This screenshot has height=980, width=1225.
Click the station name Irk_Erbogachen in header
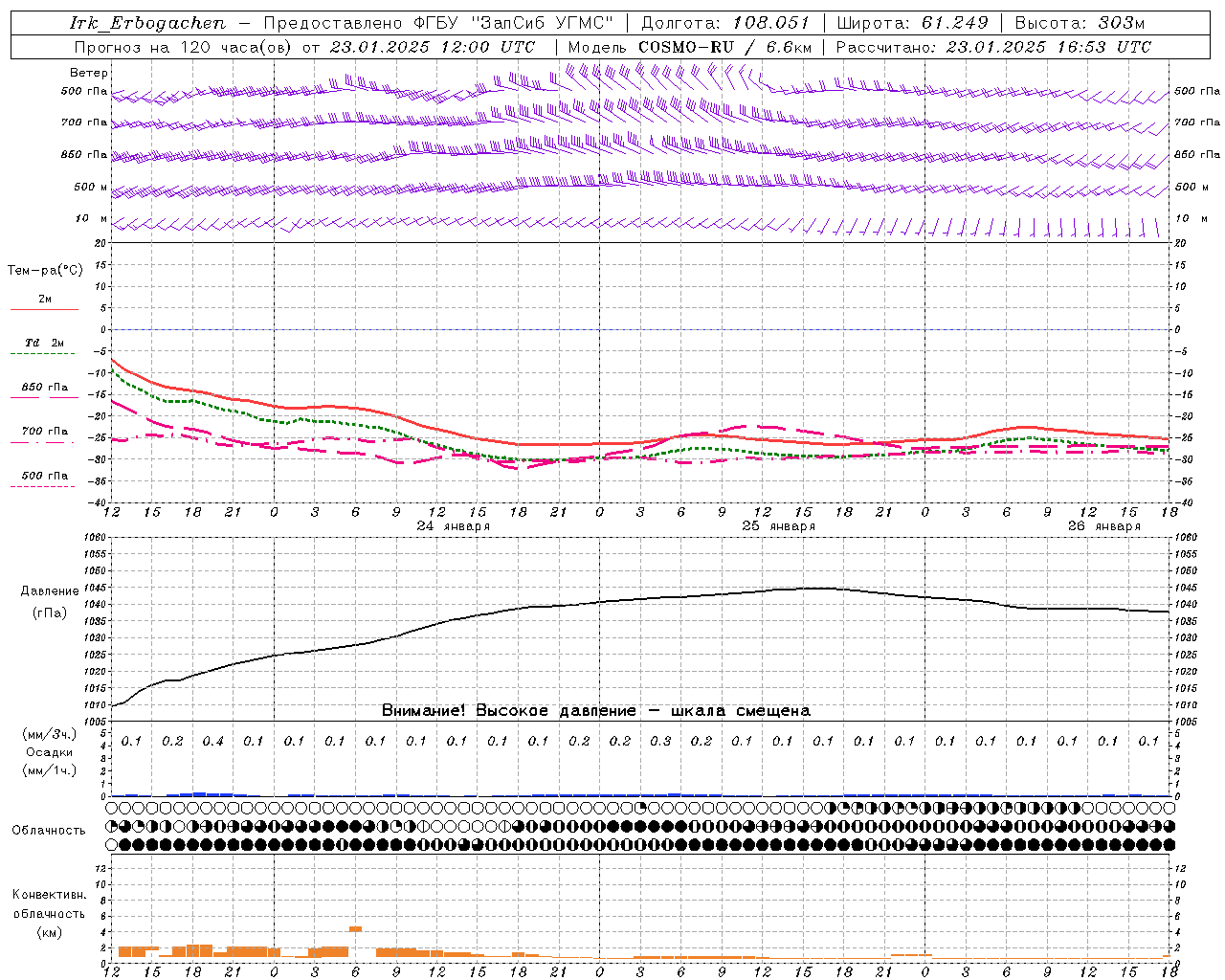coord(148,23)
